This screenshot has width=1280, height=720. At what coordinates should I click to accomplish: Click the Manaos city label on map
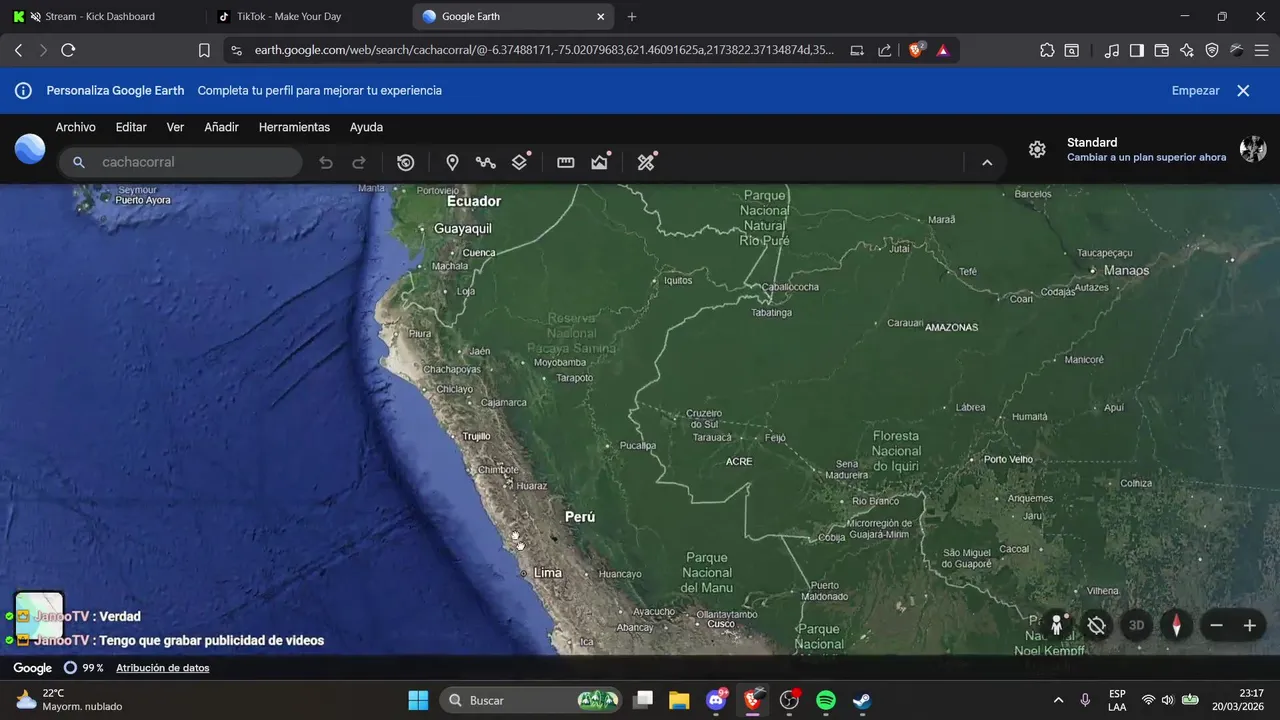click(1127, 270)
